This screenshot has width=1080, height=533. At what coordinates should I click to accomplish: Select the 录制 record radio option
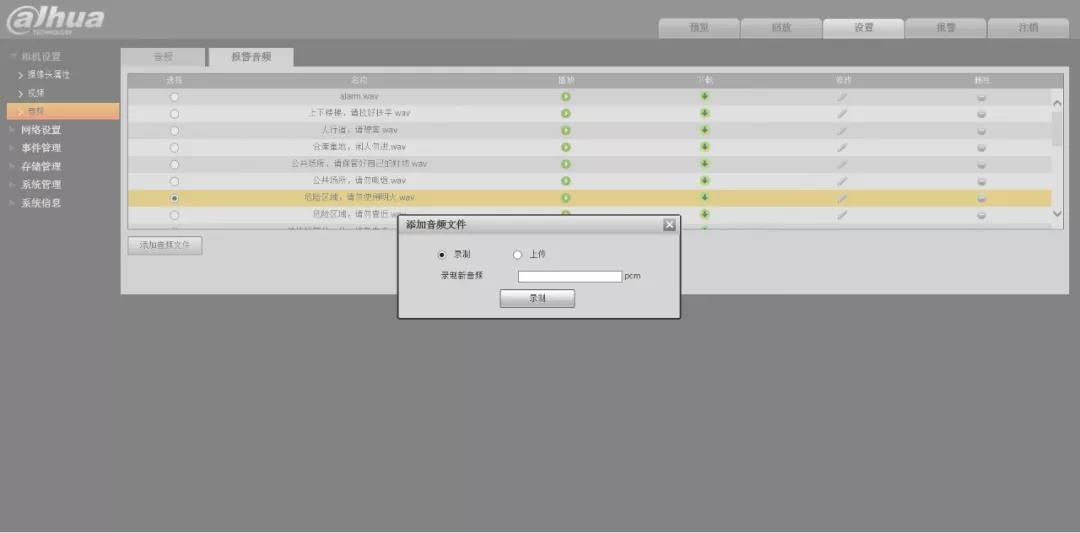tap(443, 255)
